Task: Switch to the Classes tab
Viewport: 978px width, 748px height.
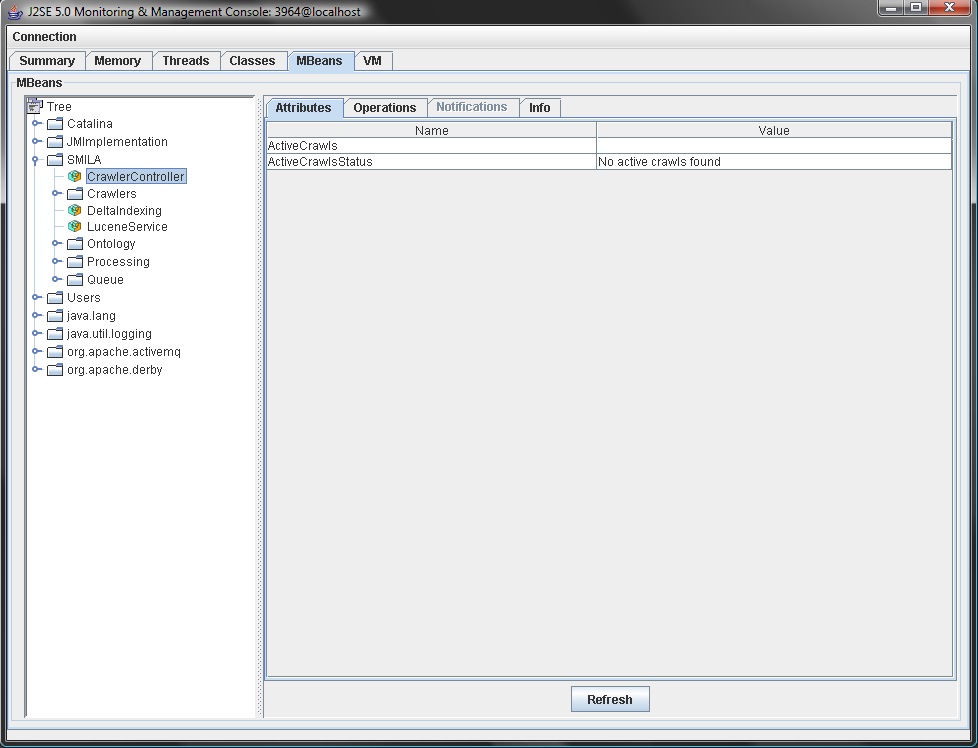Action: 252,61
